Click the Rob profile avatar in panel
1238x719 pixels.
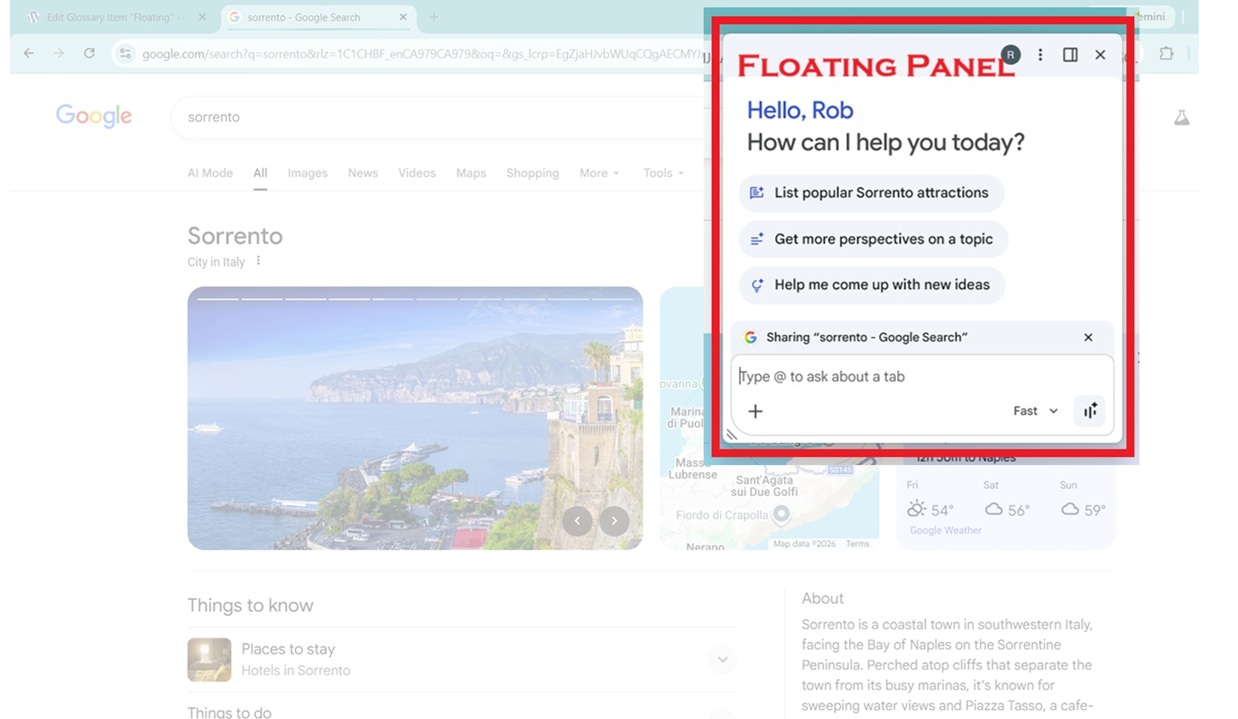[x=1011, y=55]
